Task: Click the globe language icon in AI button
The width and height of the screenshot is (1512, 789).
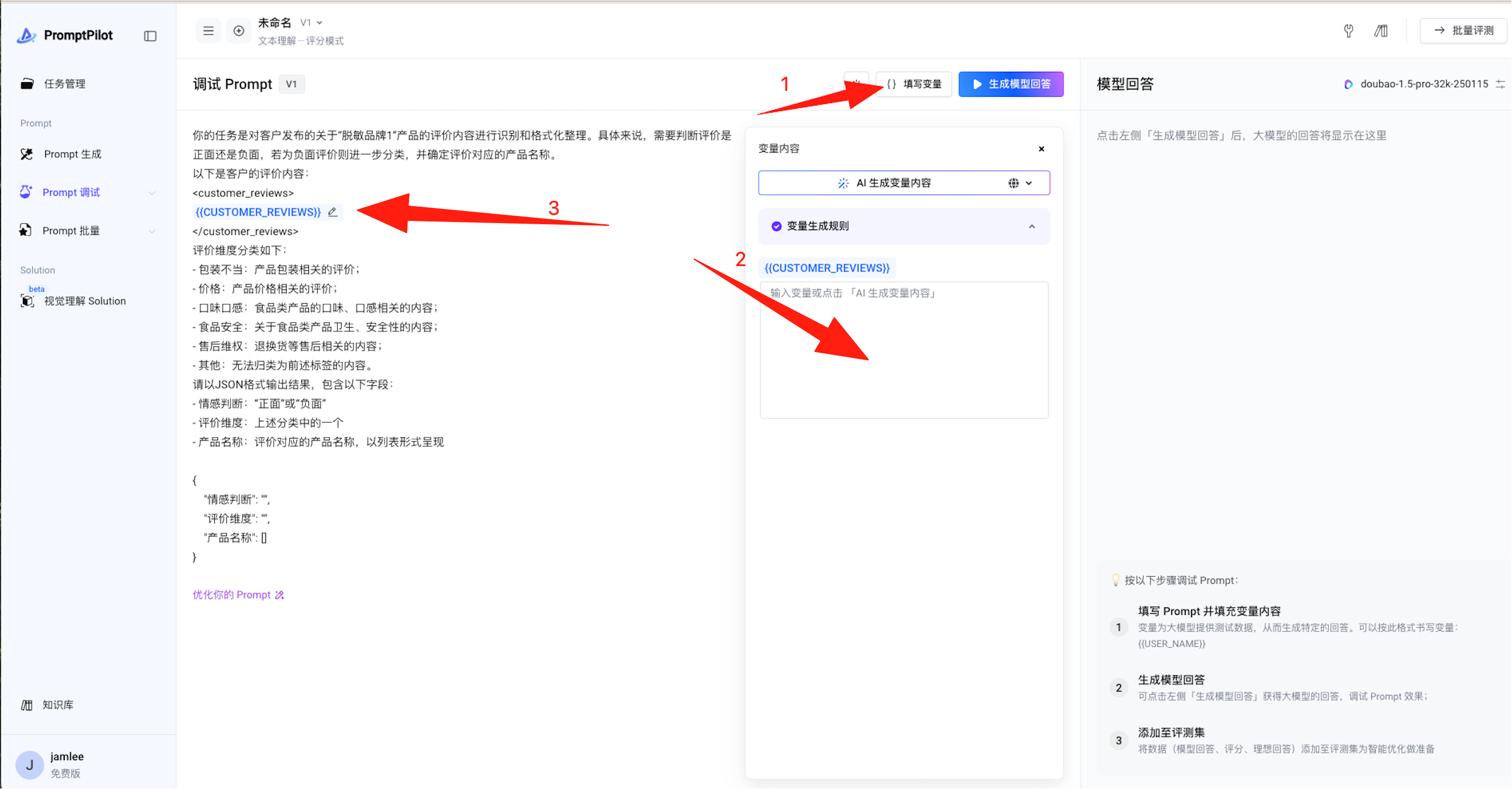Action: pos(1013,183)
